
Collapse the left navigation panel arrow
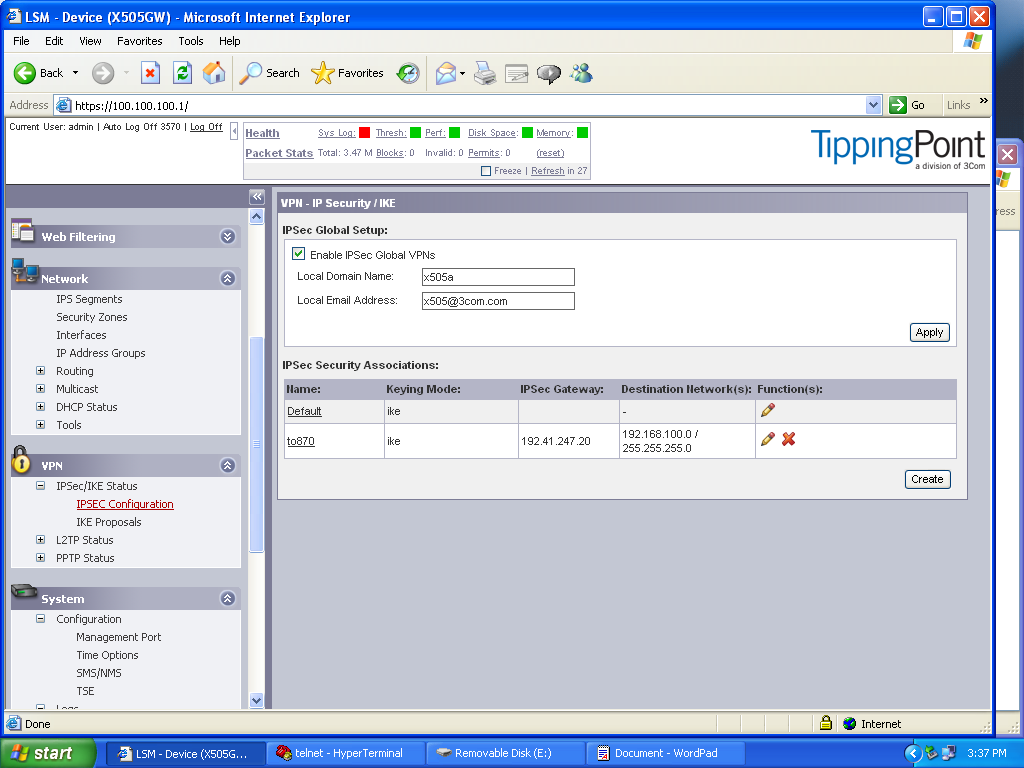tap(256, 198)
